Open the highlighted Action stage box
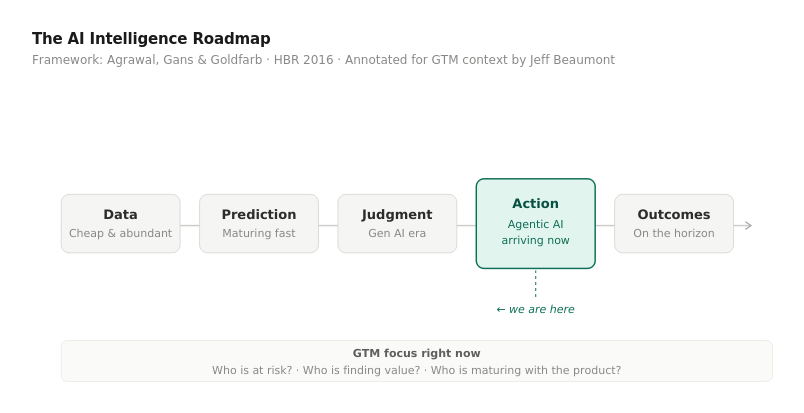This screenshot has width=804, height=413. [x=535, y=223]
